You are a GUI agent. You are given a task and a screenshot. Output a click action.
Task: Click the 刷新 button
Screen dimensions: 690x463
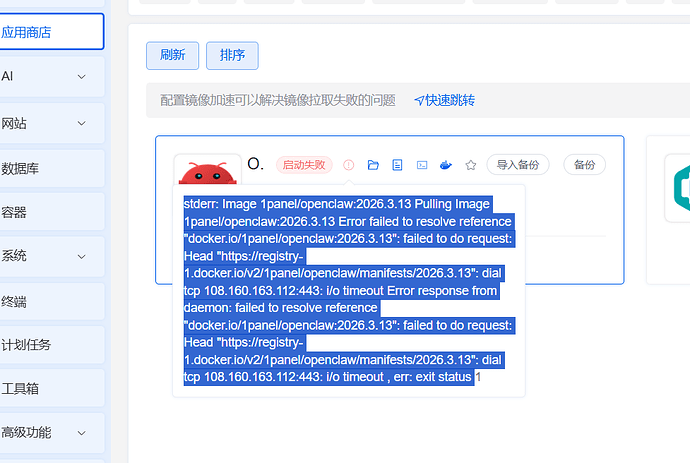(172, 56)
